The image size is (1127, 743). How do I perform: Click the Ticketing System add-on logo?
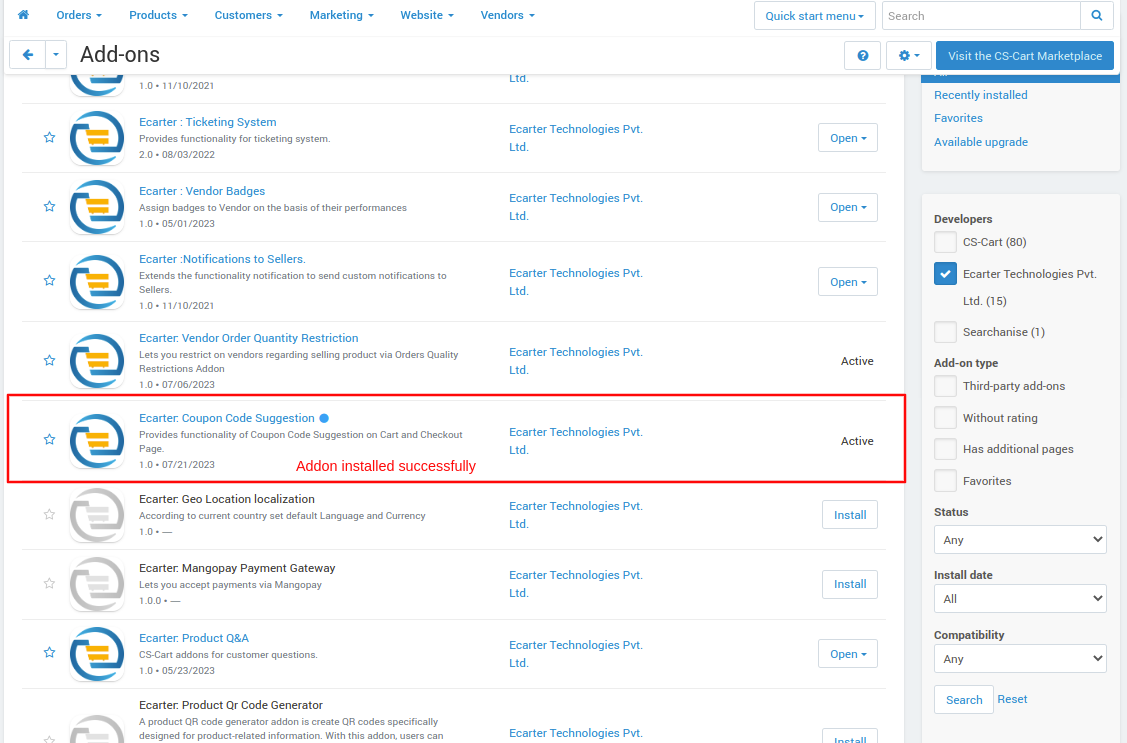click(97, 138)
